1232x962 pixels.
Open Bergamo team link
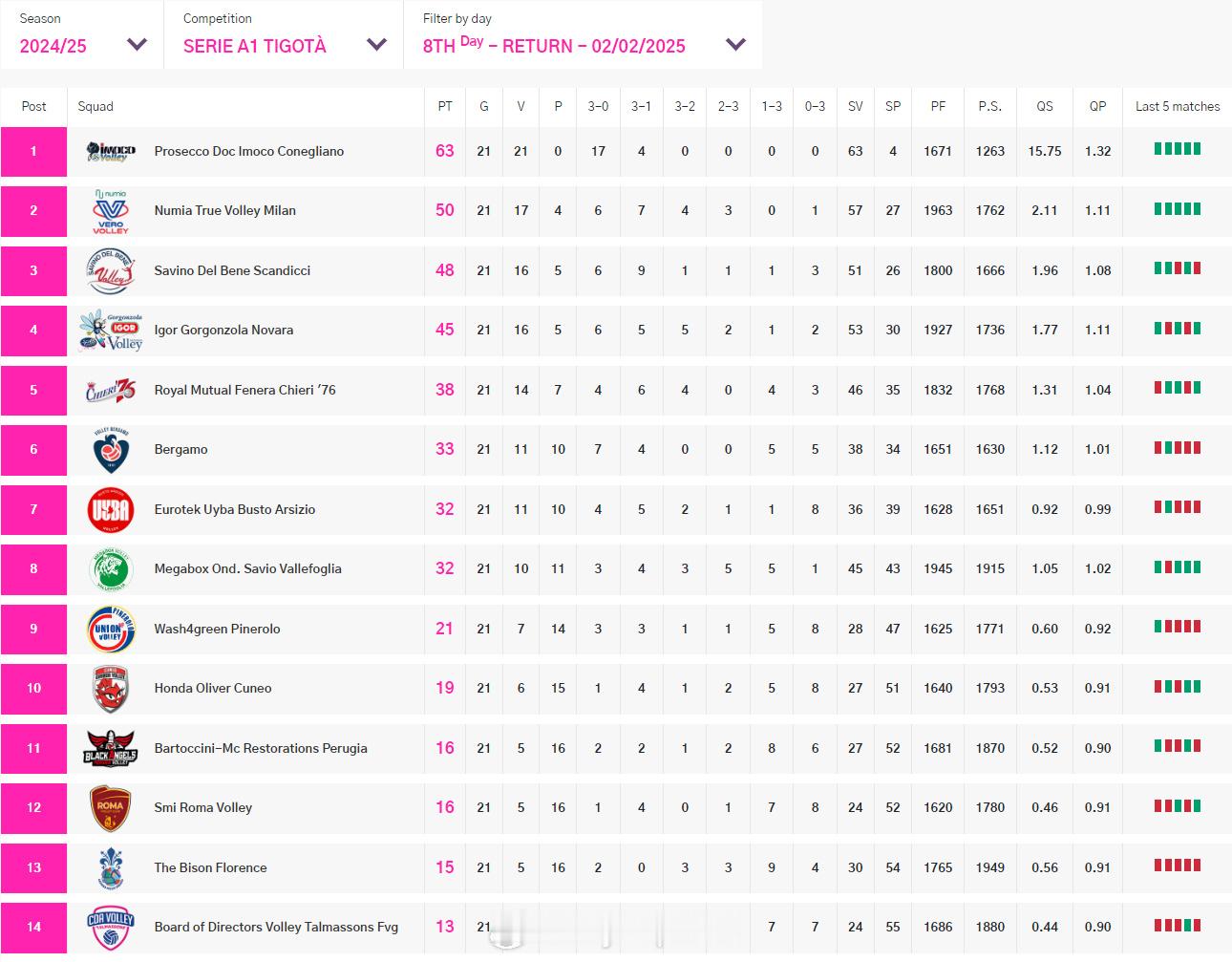pyautogui.click(x=181, y=449)
